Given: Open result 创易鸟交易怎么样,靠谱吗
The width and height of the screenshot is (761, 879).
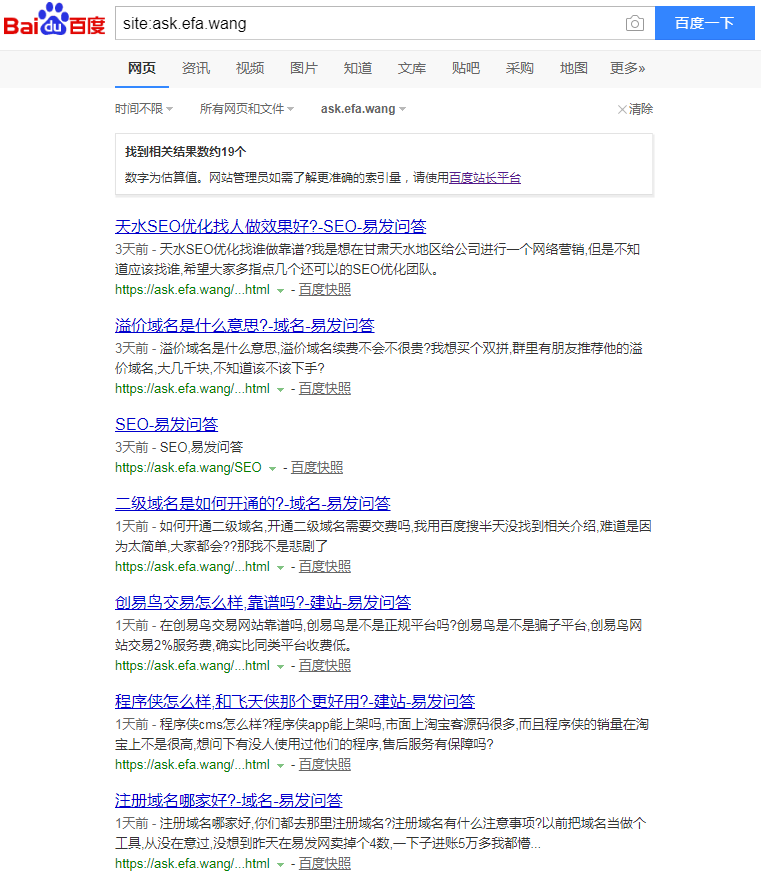Looking at the screenshot, I should [x=263, y=603].
